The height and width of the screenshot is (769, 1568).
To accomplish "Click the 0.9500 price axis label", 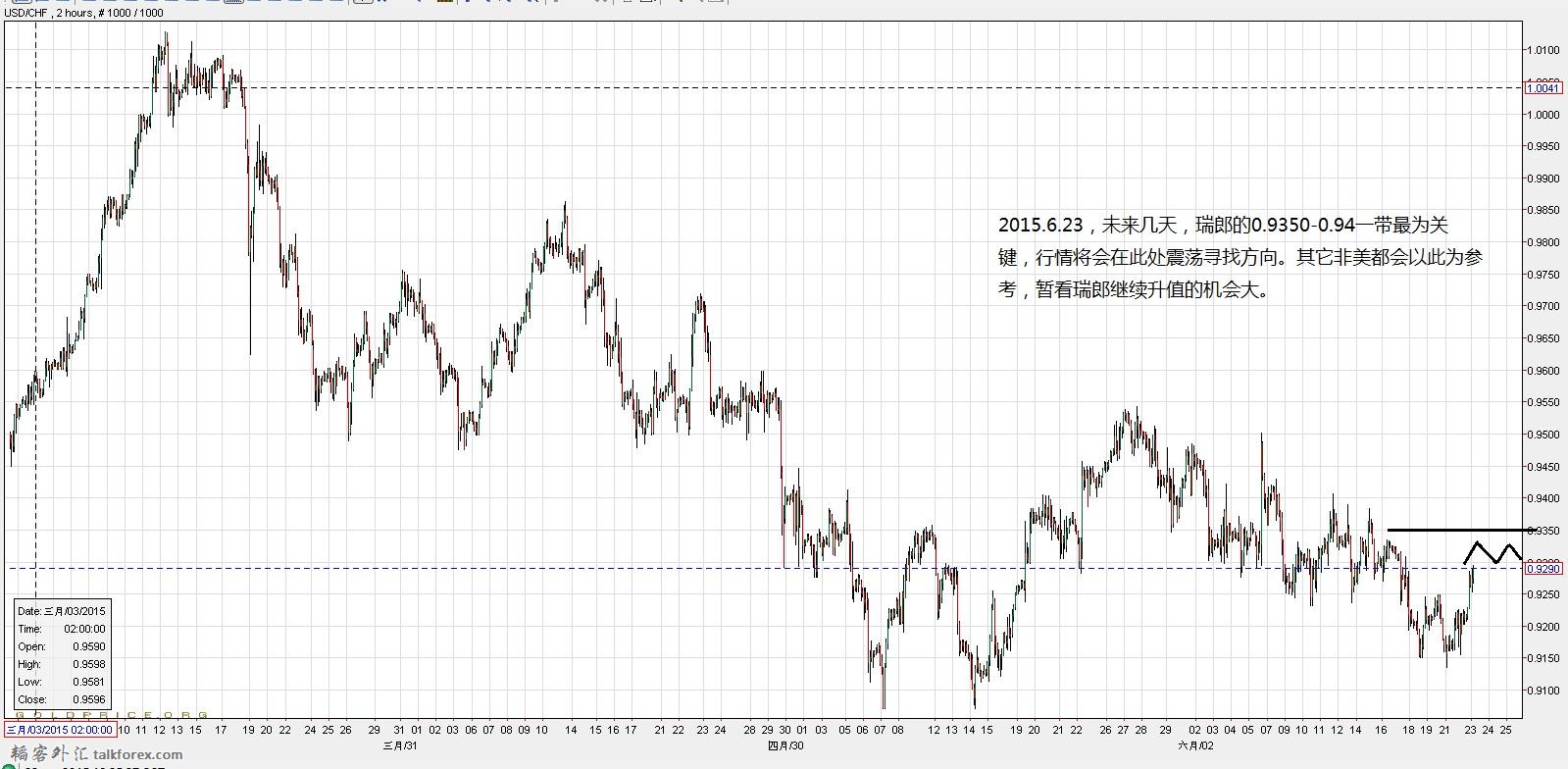I will pyautogui.click(x=1543, y=435).
